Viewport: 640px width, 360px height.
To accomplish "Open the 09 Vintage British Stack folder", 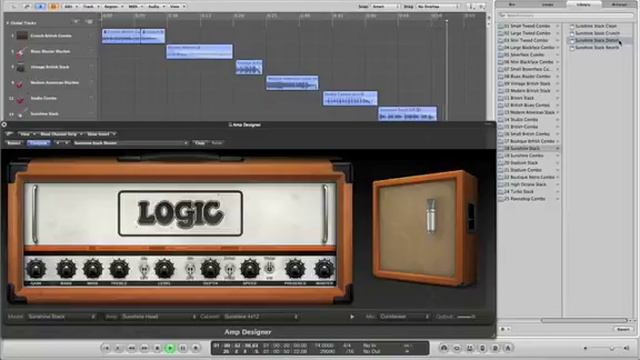I will coord(529,84).
